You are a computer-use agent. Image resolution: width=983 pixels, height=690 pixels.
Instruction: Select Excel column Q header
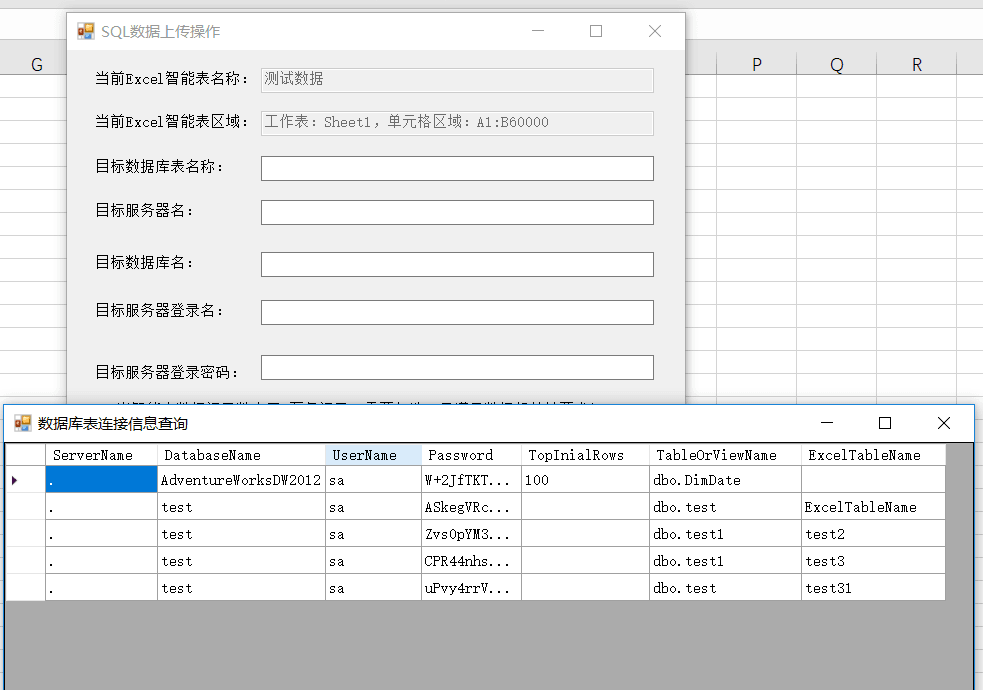point(836,64)
